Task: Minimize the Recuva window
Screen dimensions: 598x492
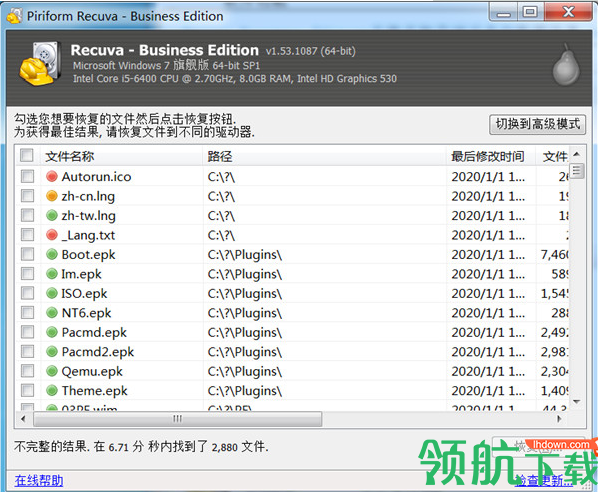Action: point(503,12)
